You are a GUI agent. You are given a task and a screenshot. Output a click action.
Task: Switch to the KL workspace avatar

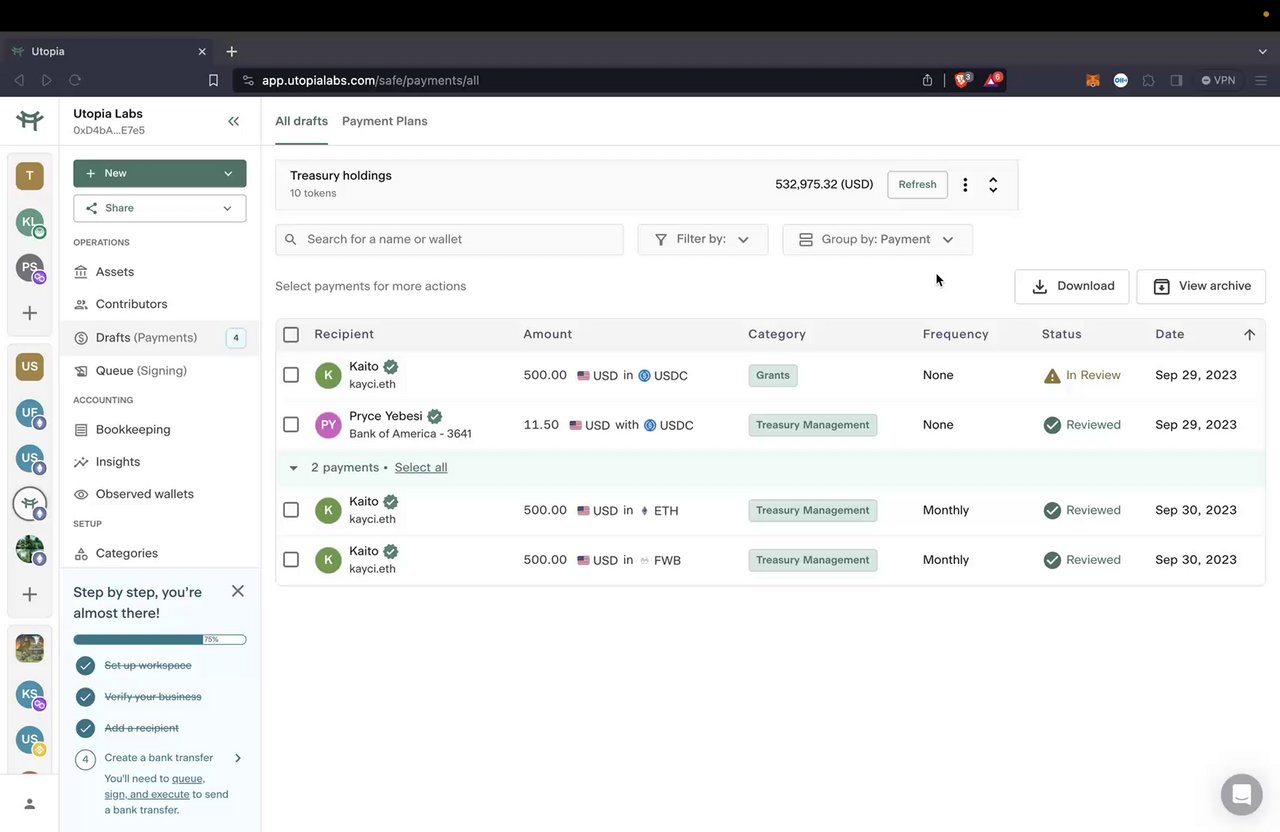pos(30,223)
